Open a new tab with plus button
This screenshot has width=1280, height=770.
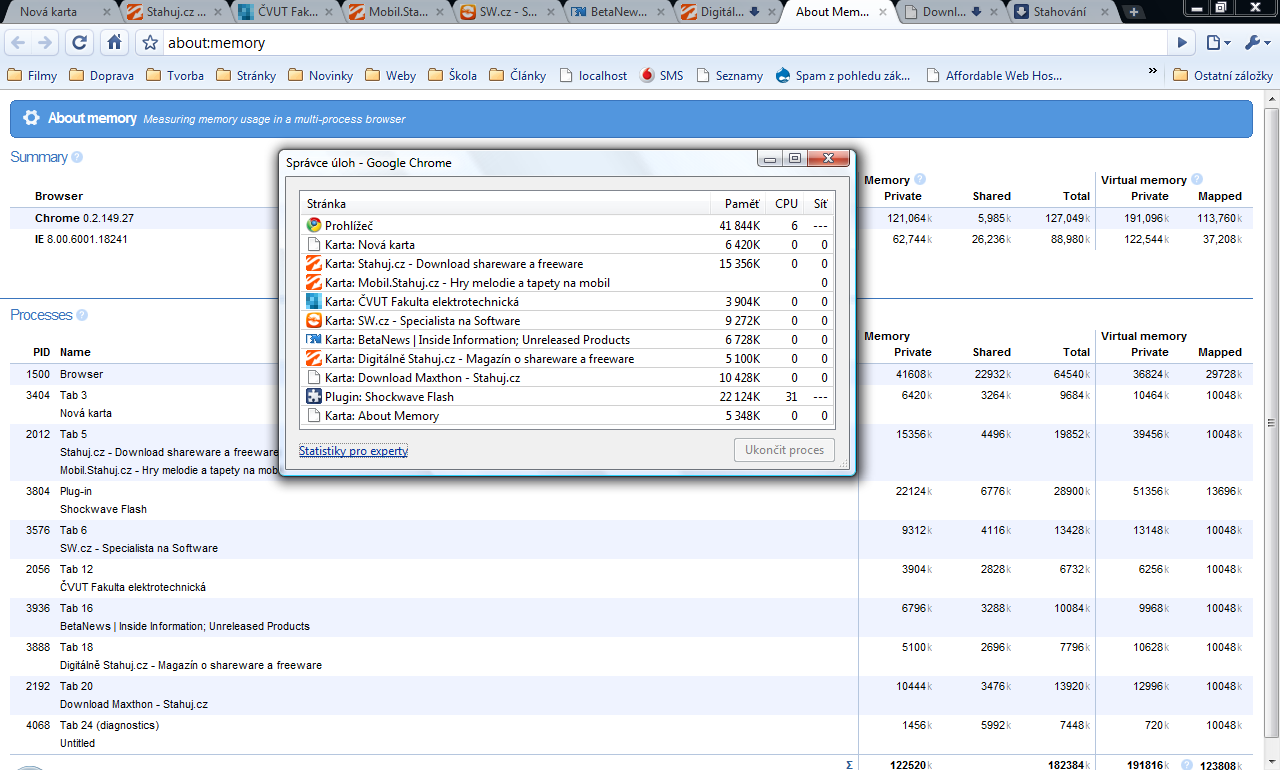(x=1134, y=12)
